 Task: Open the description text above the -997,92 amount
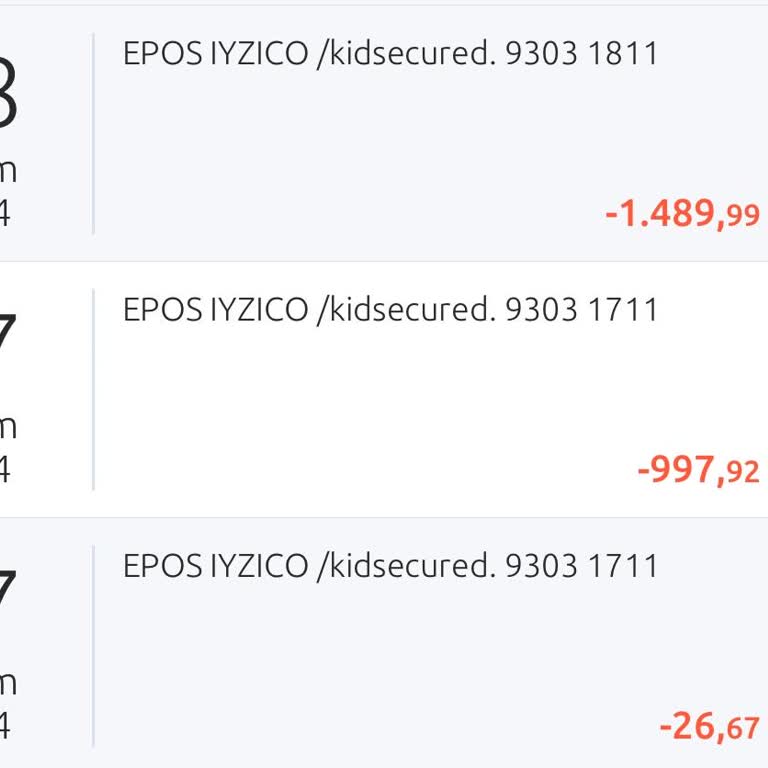point(390,309)
